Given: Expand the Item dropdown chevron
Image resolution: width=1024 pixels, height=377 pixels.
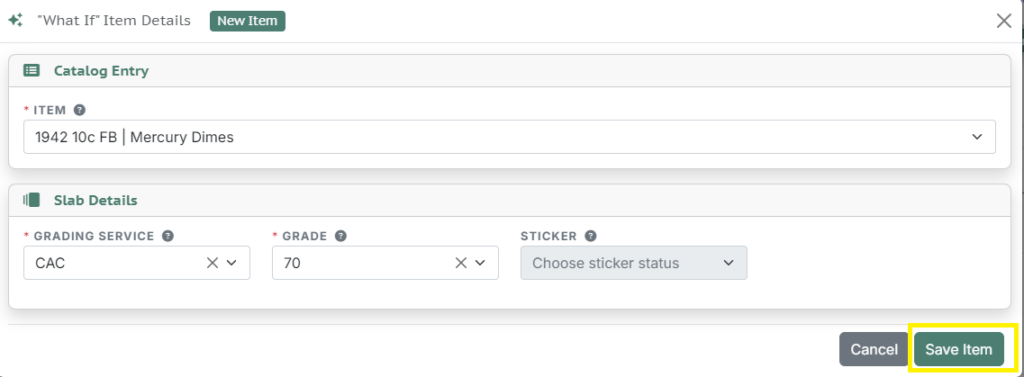Looking at the screenshot, I should coord(977,137).
